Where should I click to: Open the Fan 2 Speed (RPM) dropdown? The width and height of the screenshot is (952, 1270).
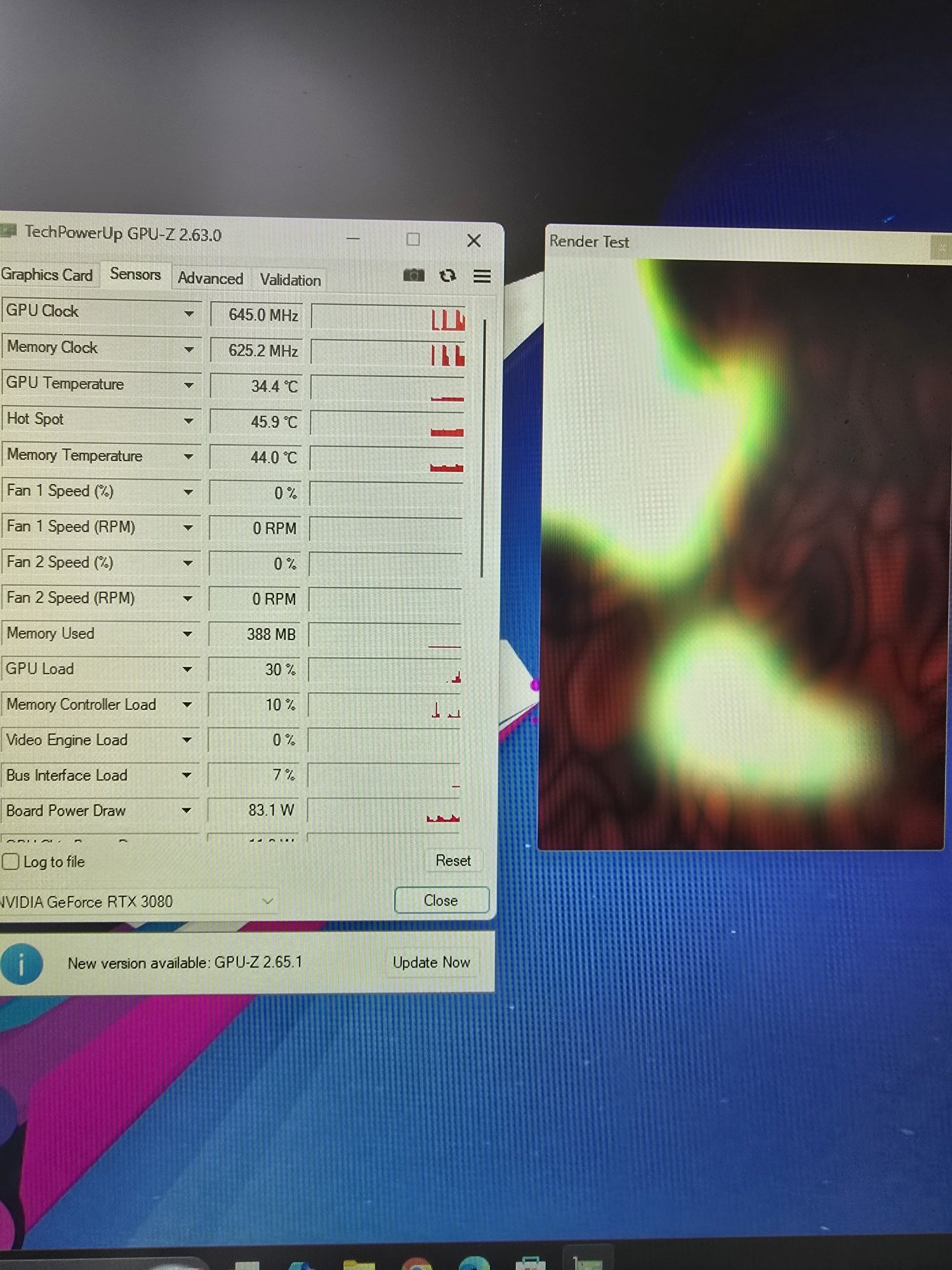(x=188, y=598)
